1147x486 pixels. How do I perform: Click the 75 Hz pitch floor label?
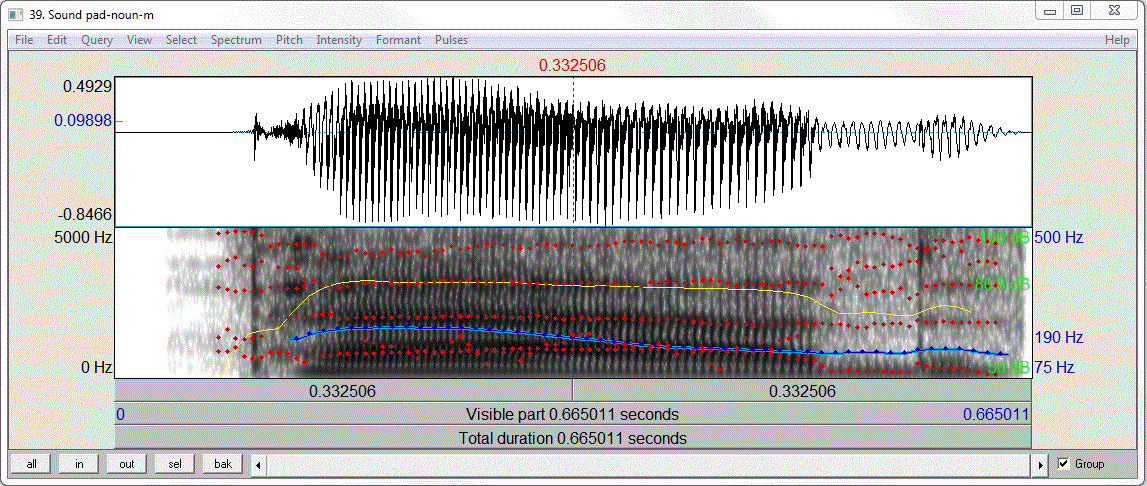coord(1055,367)
